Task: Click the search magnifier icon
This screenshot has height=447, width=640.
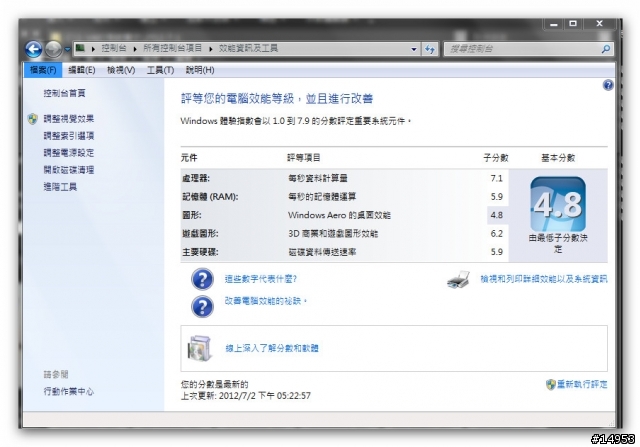Action: pyautogui.click(x=606, y=49)
